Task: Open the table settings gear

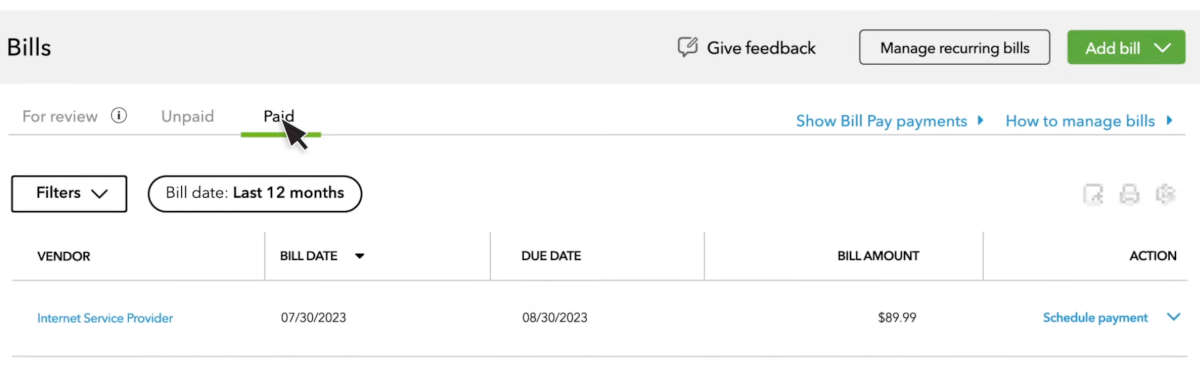Action: coord(1165,195)
